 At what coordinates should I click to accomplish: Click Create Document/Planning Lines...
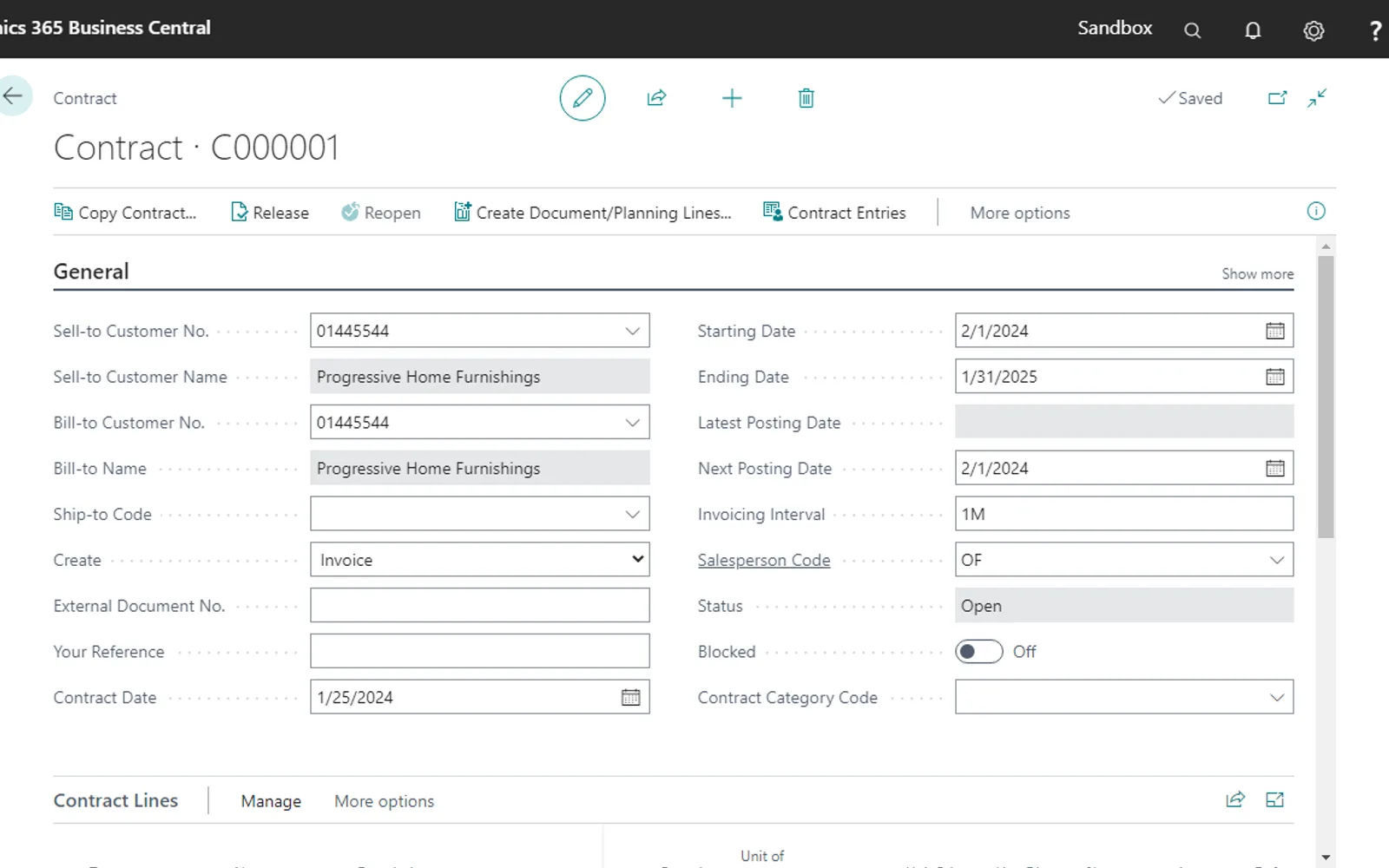[x=593, y=213]
